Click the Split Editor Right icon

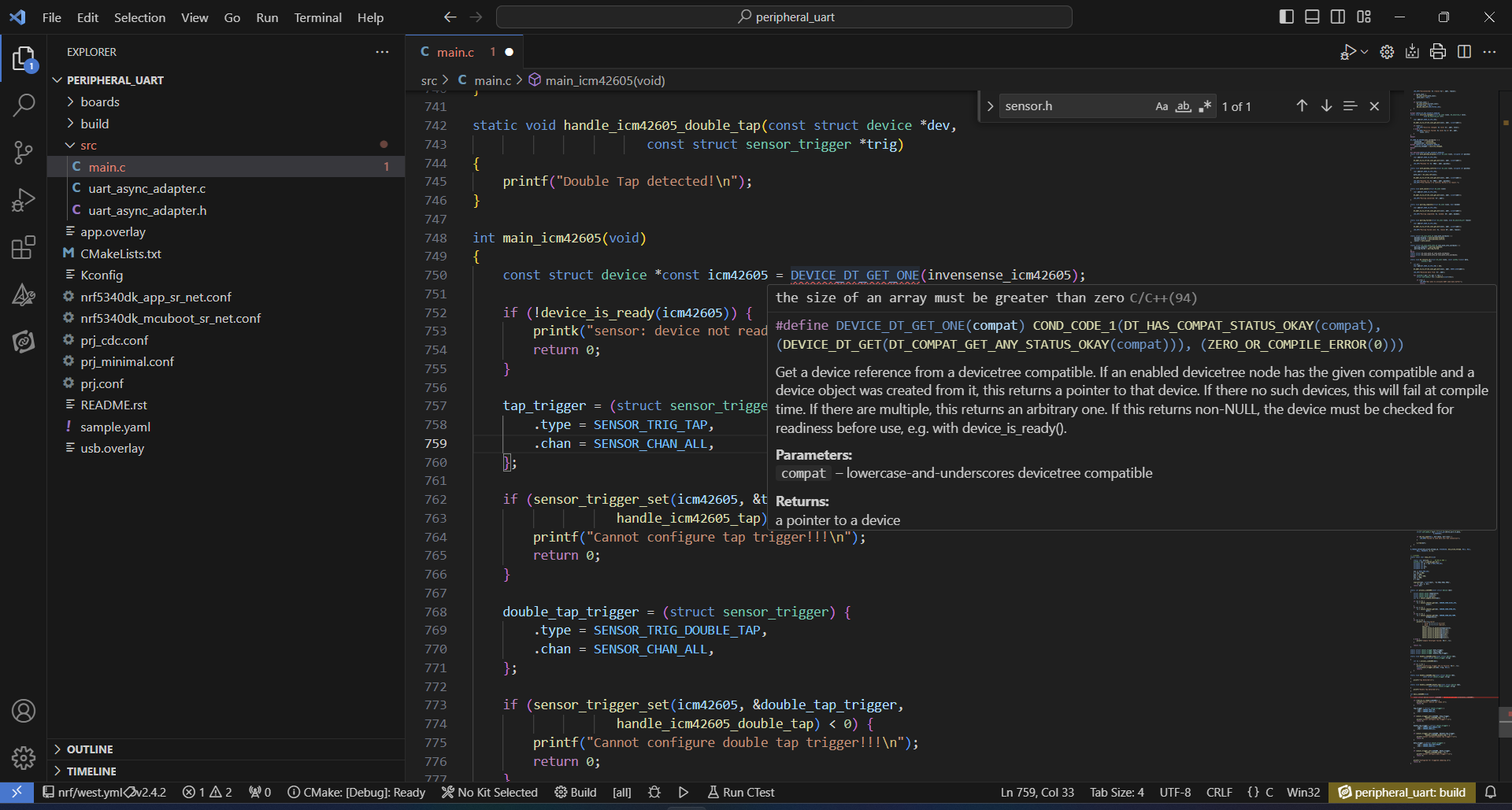tap(1464, 52)
